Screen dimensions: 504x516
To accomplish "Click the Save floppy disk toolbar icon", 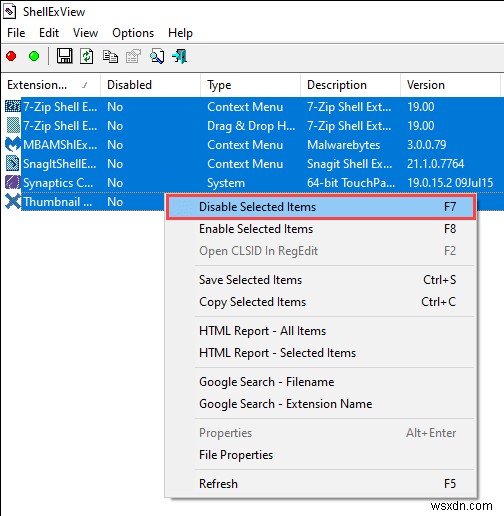I will 64,56.
